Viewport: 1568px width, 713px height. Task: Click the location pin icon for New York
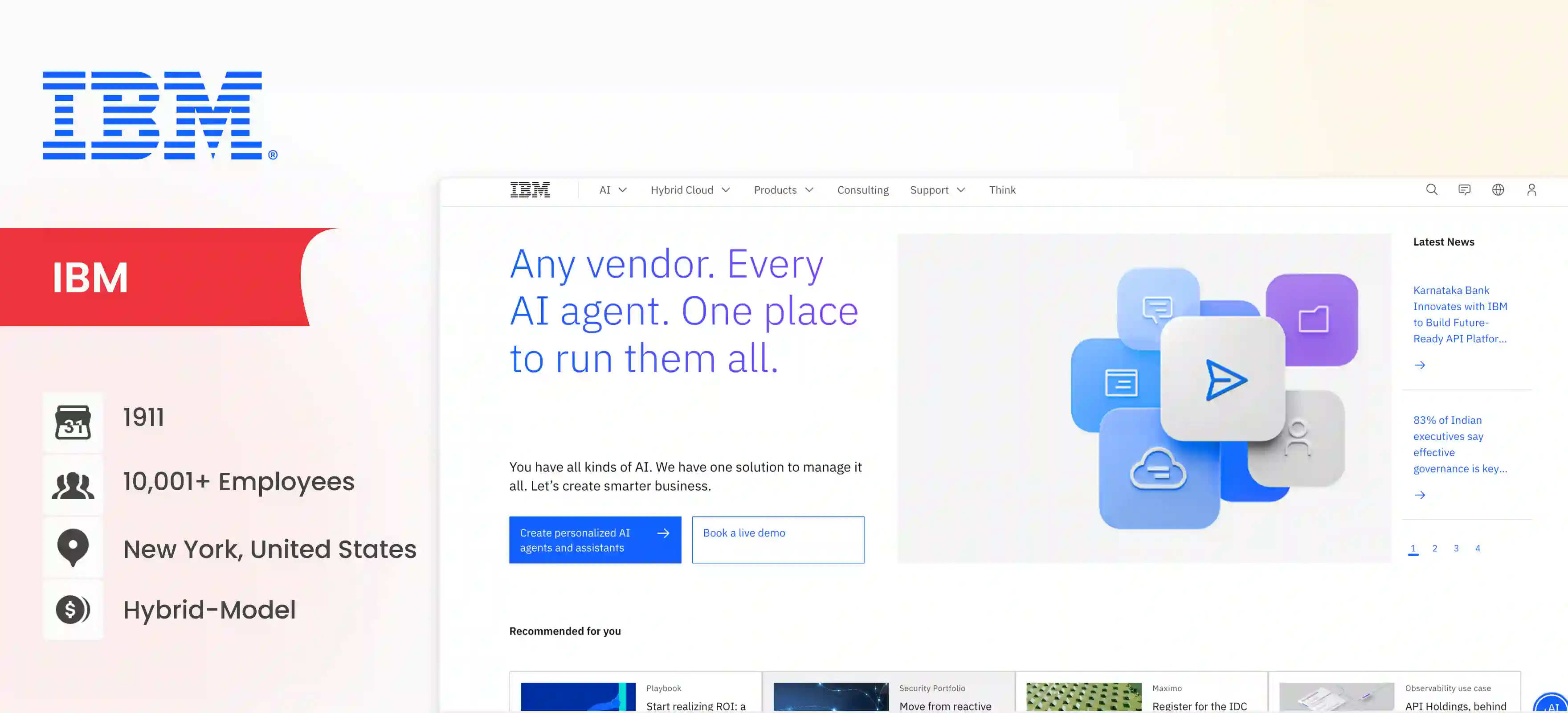(x=73, y=547)
